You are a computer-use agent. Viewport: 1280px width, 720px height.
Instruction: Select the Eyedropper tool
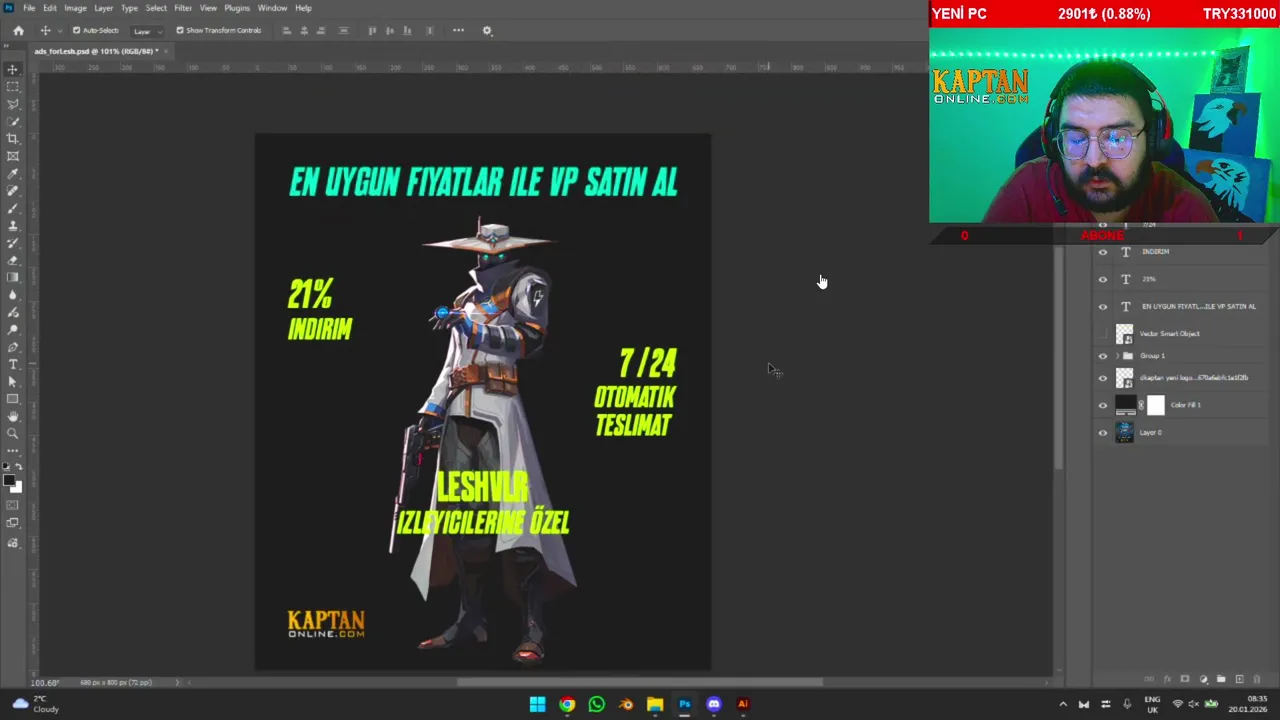(13, 174)
